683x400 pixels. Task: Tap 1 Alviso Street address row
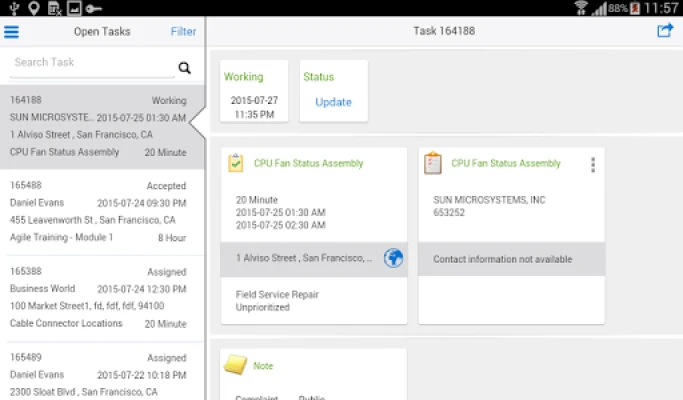tap(303, 258)
